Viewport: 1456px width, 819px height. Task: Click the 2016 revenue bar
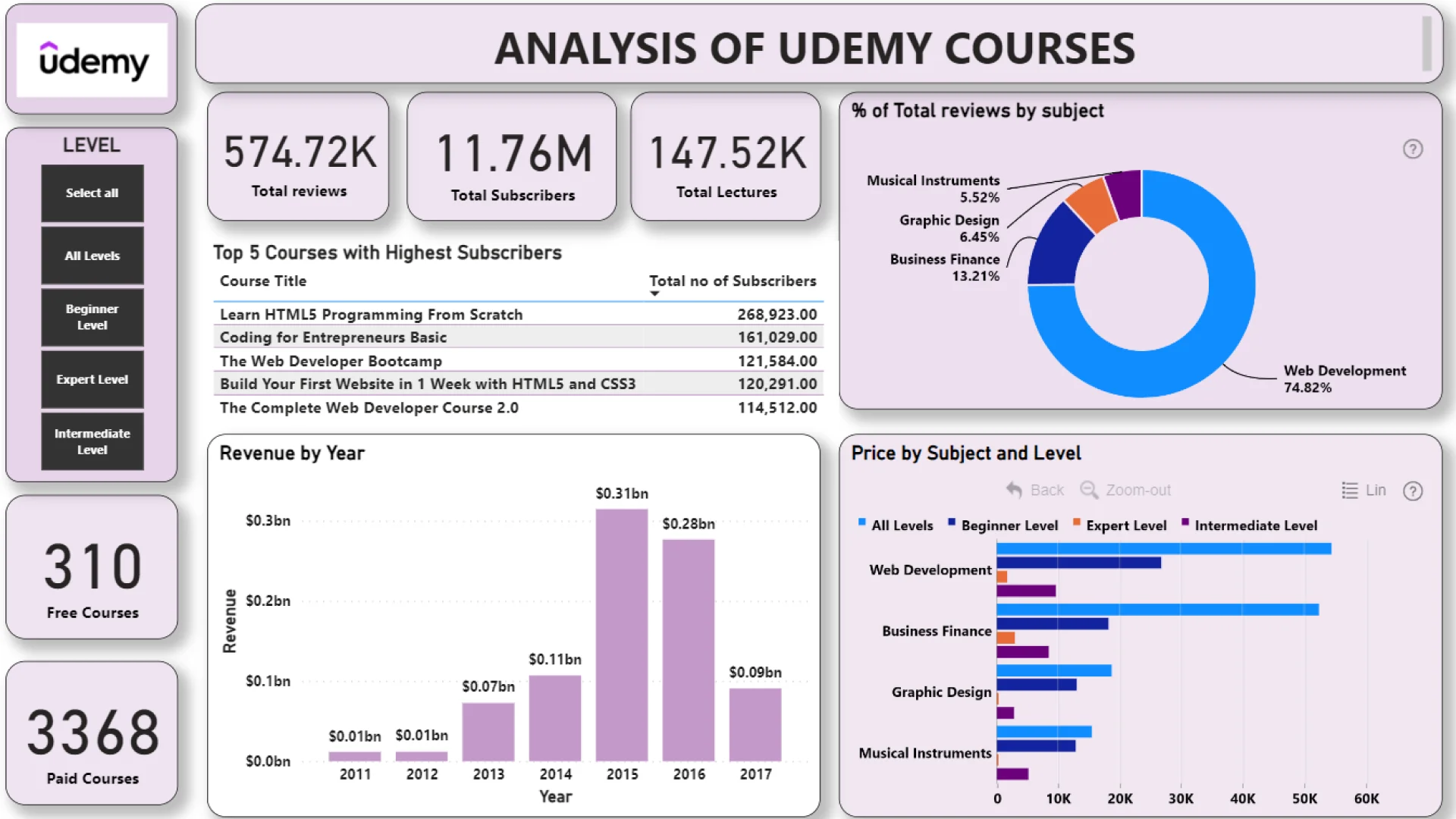tap(689, 651)
